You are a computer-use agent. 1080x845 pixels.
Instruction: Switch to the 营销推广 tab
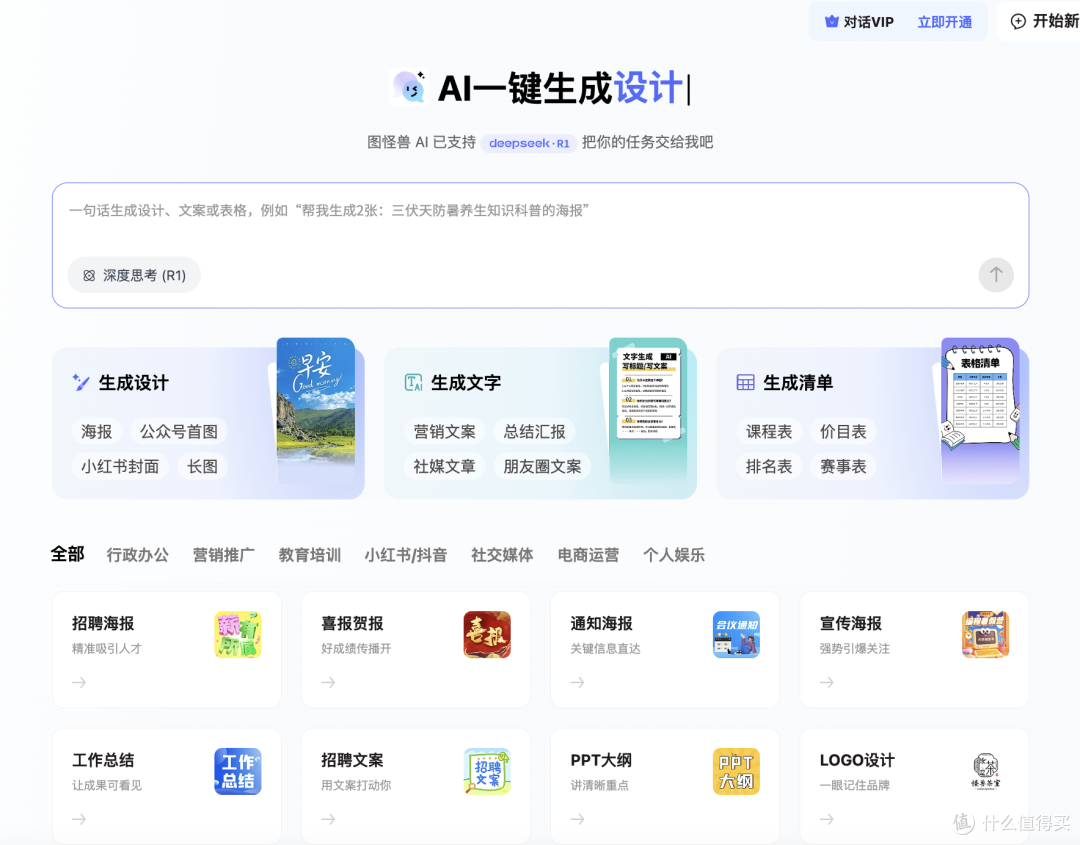click(224, 554)
